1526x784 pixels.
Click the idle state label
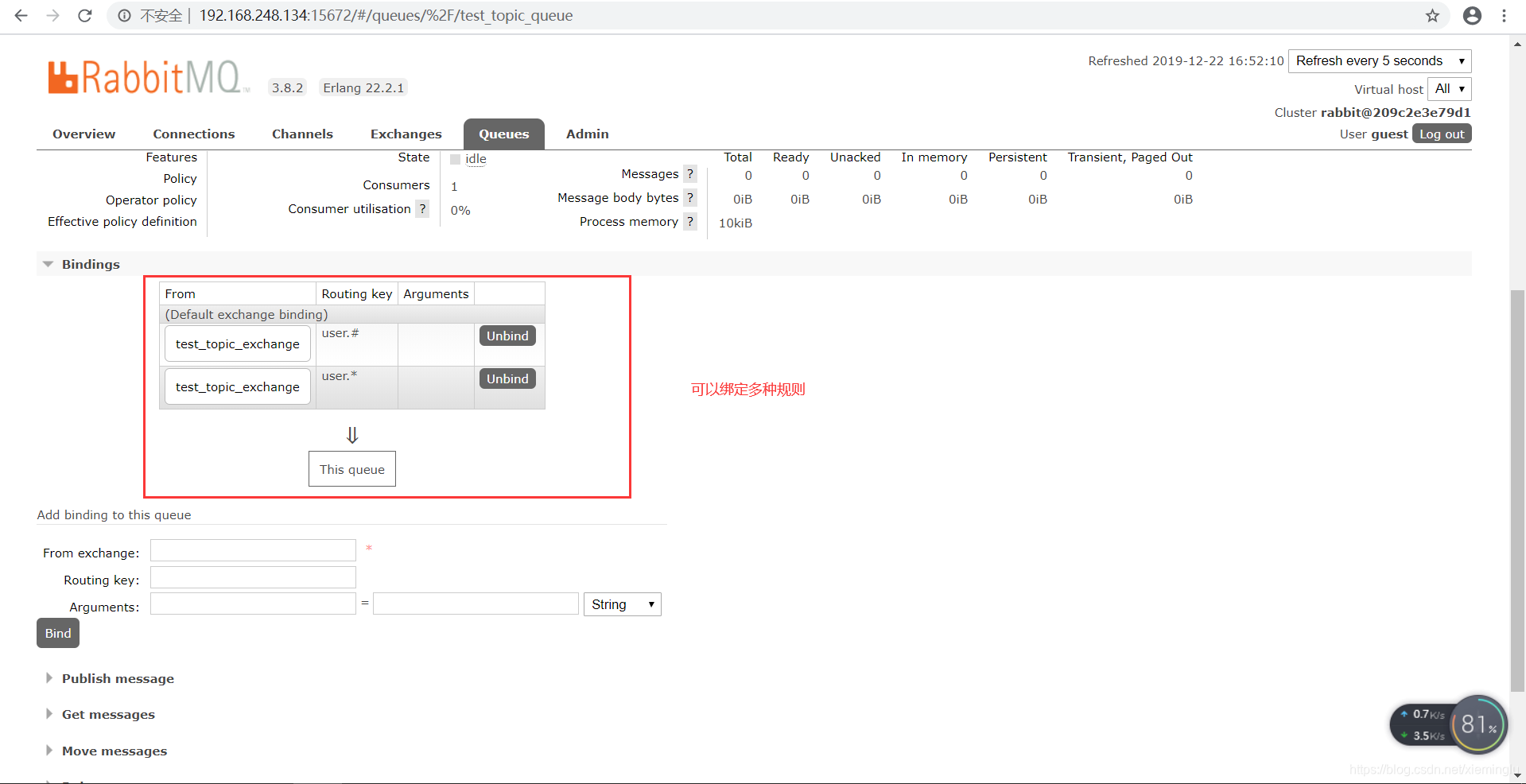[476, 159]
